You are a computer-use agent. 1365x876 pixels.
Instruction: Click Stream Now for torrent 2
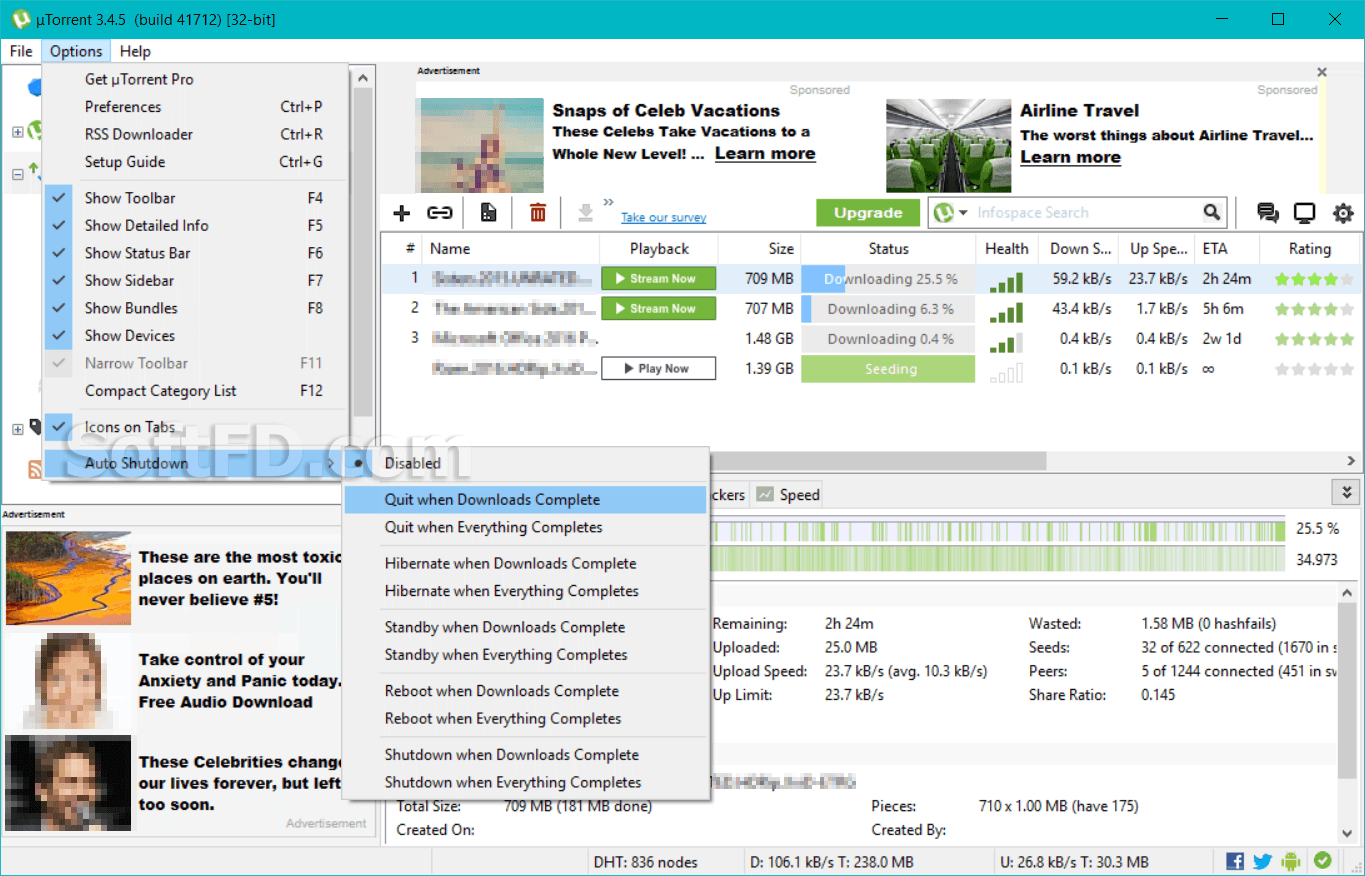(658, 308)
